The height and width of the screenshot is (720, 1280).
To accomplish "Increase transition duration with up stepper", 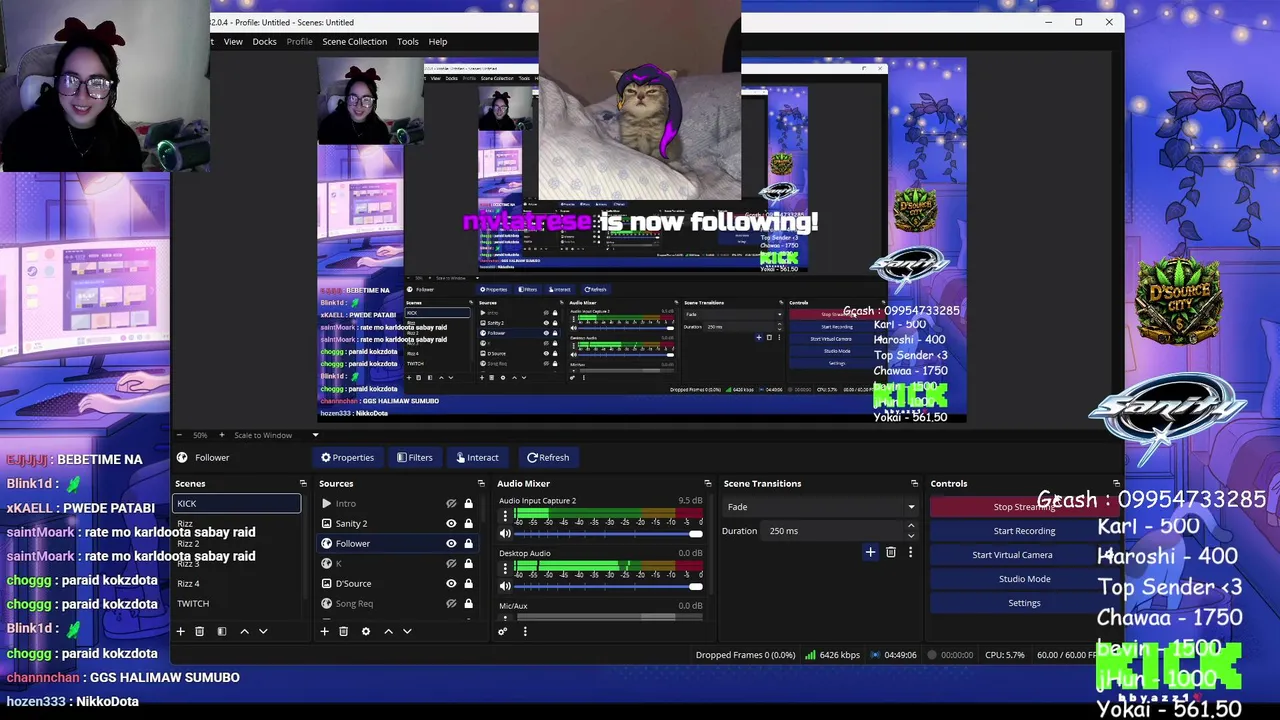I will point(913,527).
